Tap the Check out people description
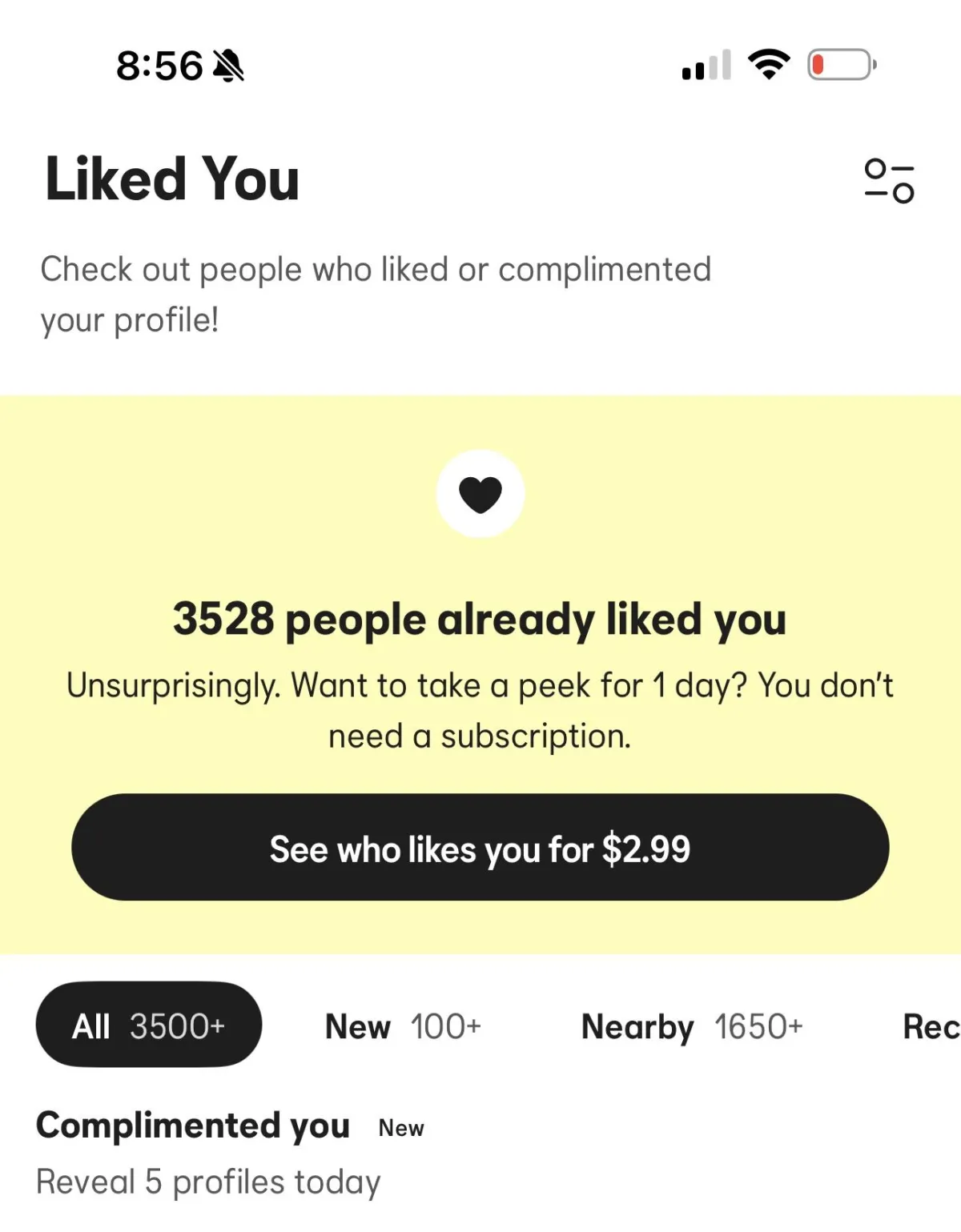The height and width of the screenshot is (1232, 961). [x=376, y=295]
